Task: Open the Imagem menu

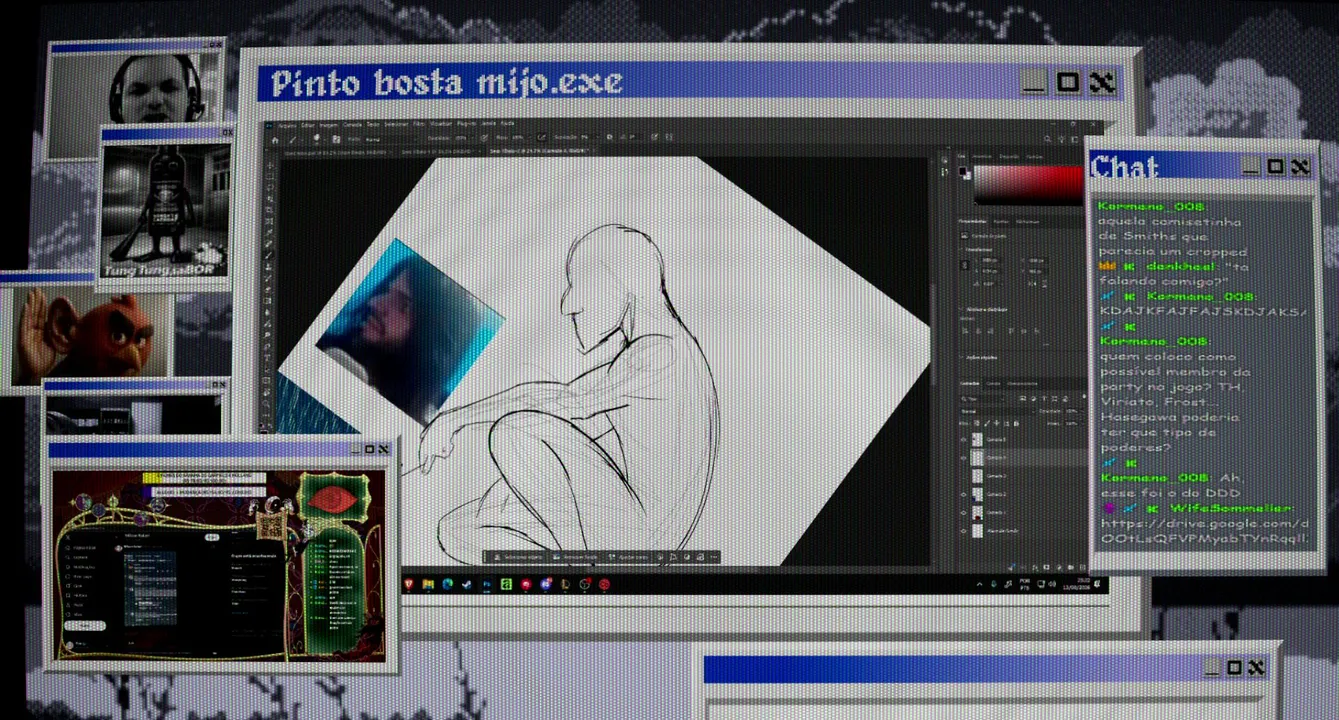Action: pyautogui.click(x=328, y=124)
